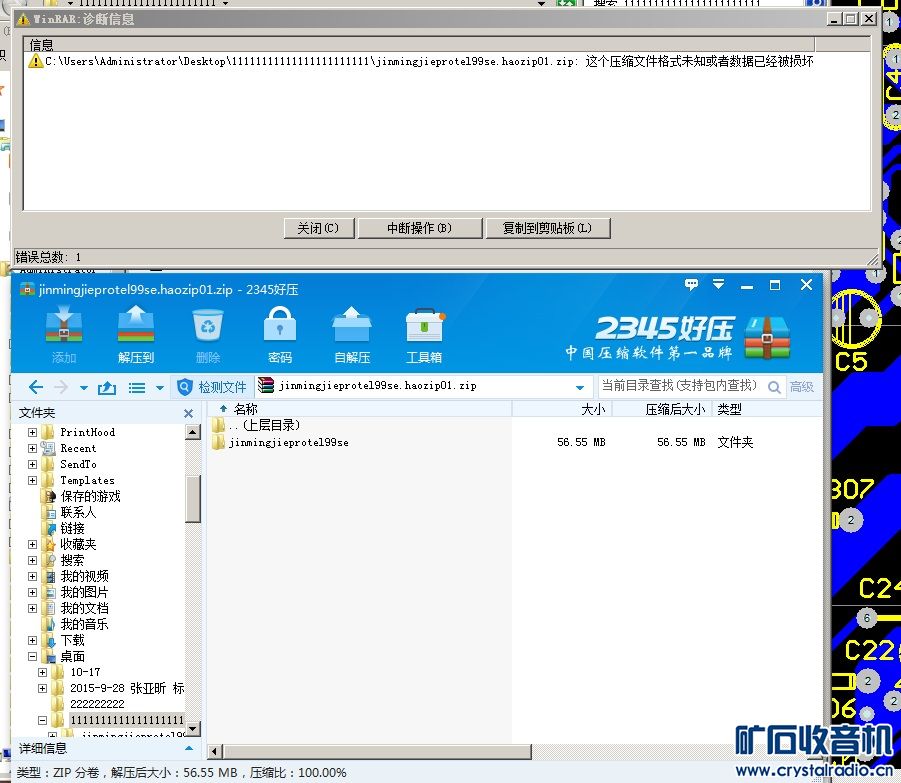Expand the 详细信息 panel arrow

click(x=188, y=748)
